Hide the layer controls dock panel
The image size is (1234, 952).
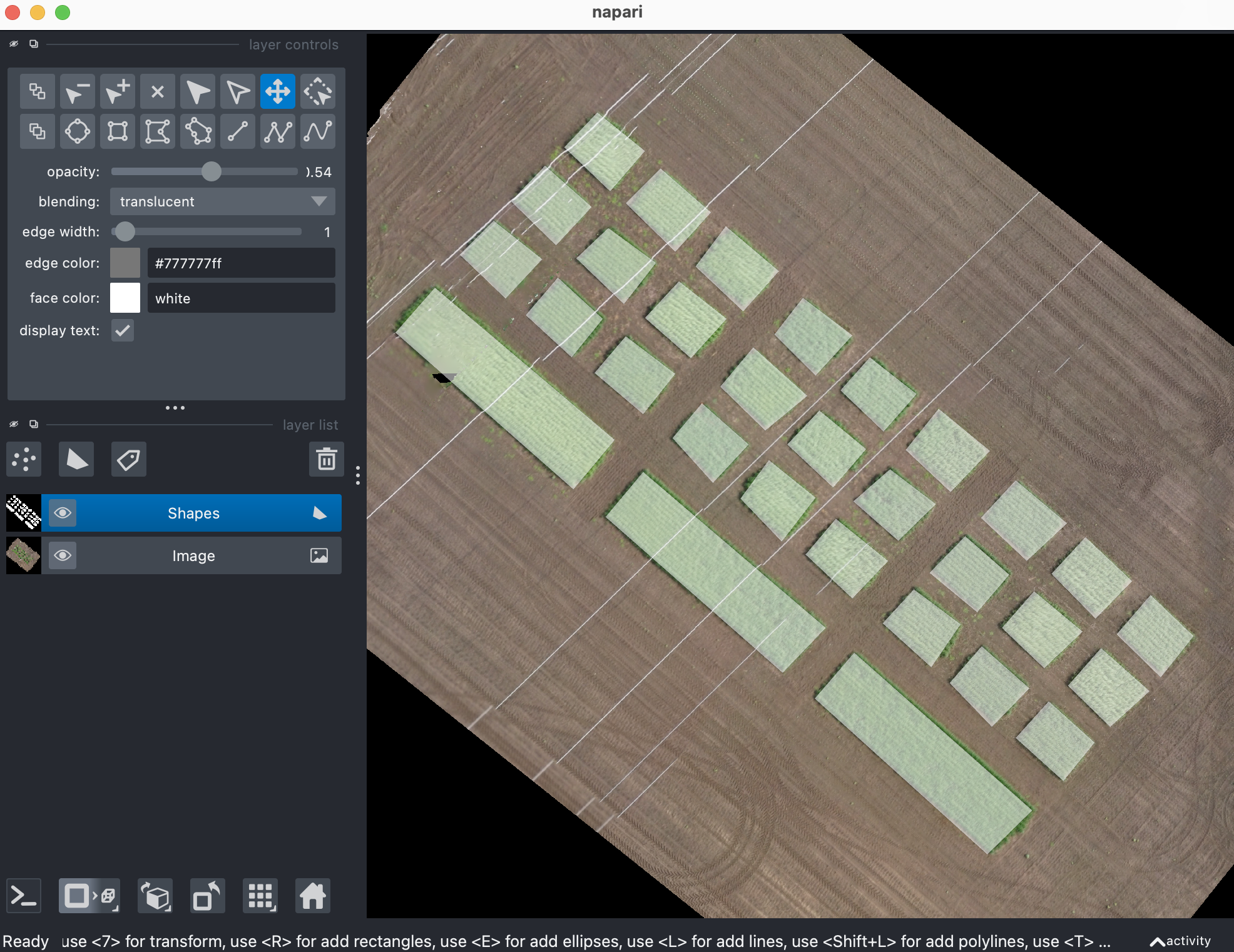click(14, 44)
